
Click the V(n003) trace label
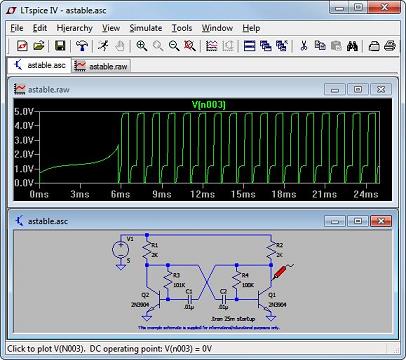tap(209, 105)
